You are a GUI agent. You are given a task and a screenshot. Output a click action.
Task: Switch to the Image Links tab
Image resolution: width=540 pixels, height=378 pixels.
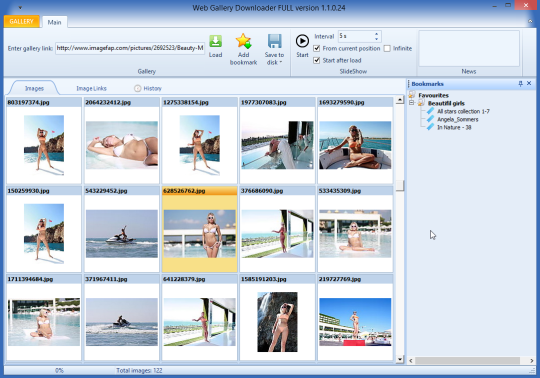pos(91,88)
